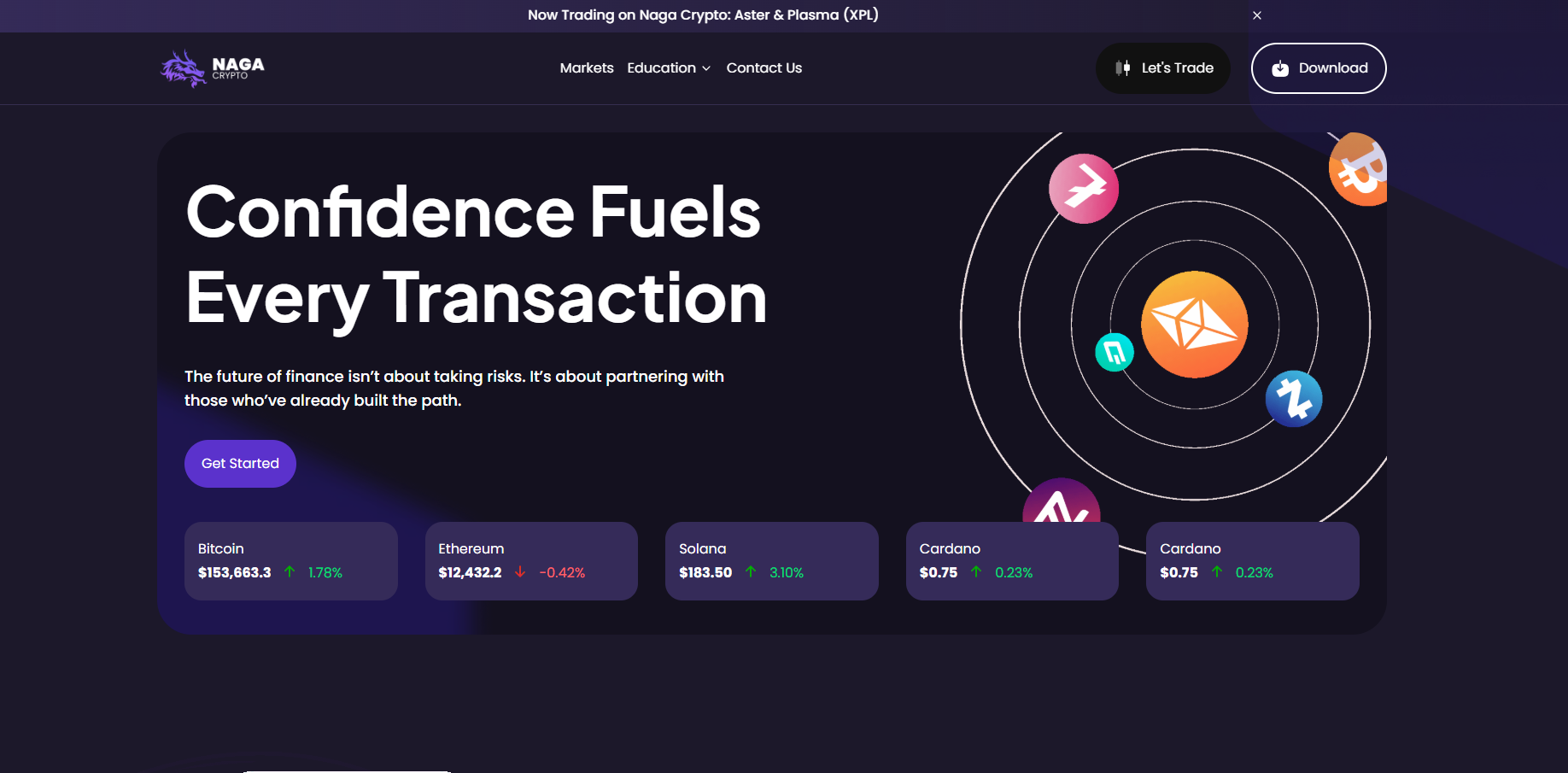Screen dimensions: 1568x773
Task: Click the candlestick icon in Let's Trade
Action: [x=1123, y=68]
